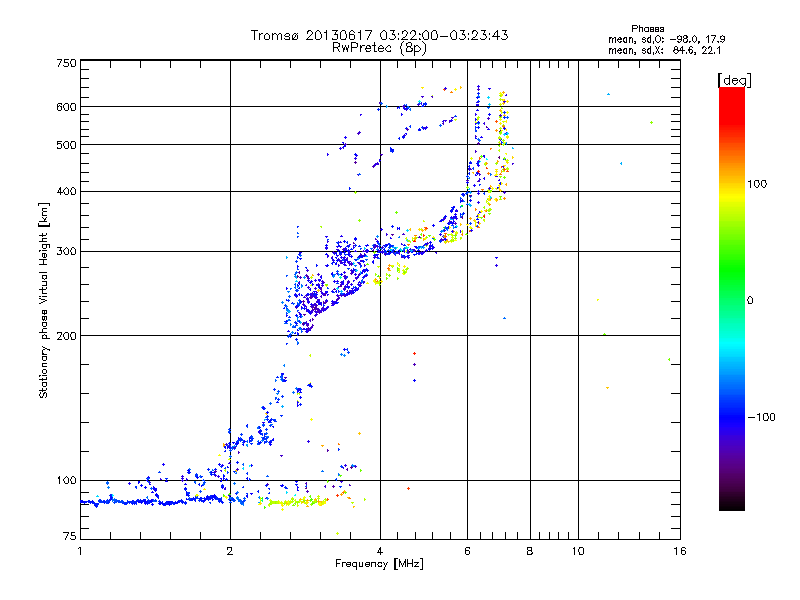Click the y-axis label '300'
800x600 pixels.
coord(66,252)
